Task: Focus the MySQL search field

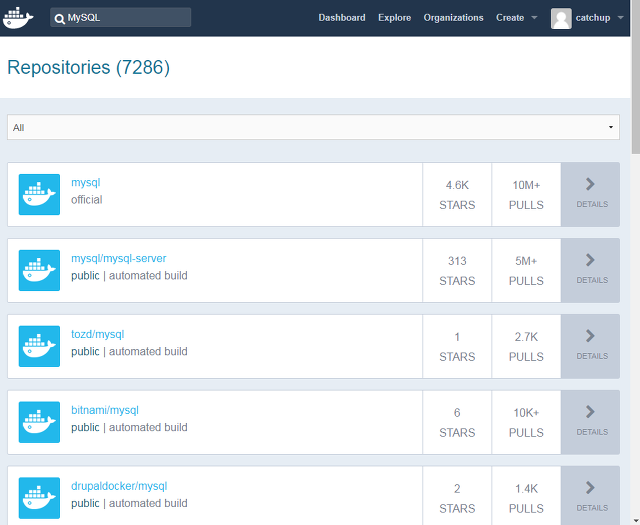Action: point(120,18)
